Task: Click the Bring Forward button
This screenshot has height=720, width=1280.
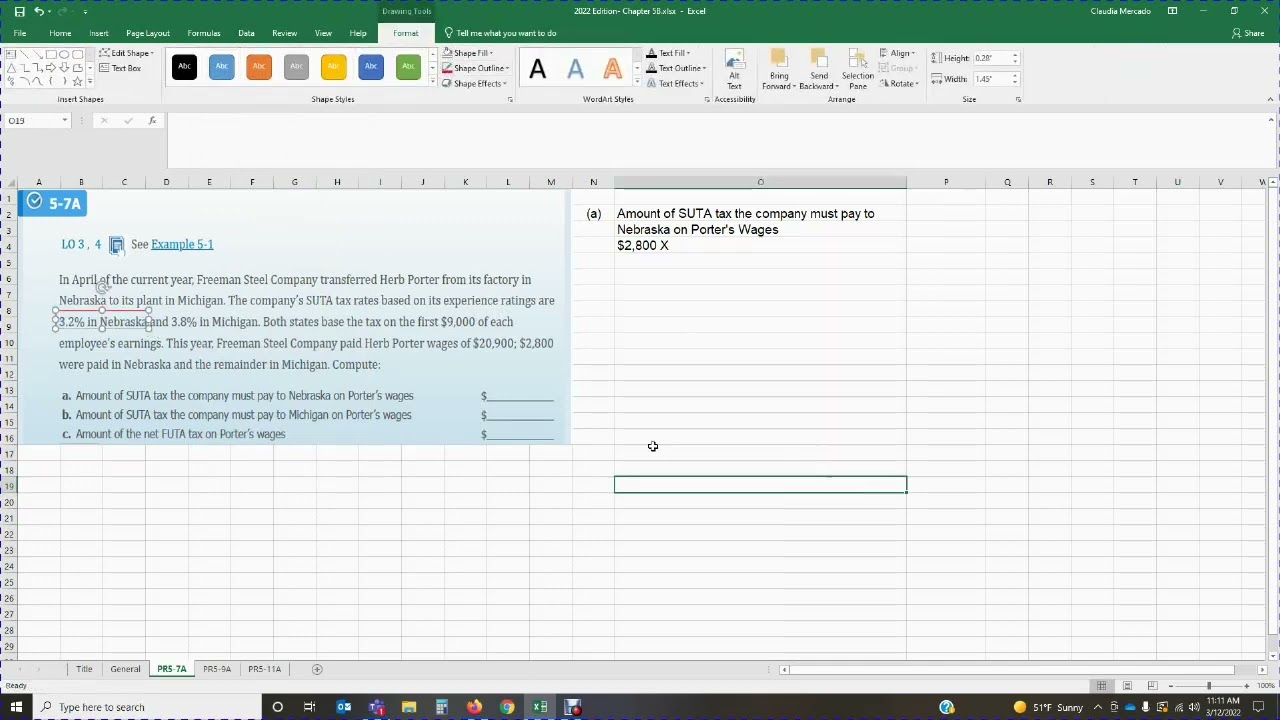Action: [x=779, y=69]
